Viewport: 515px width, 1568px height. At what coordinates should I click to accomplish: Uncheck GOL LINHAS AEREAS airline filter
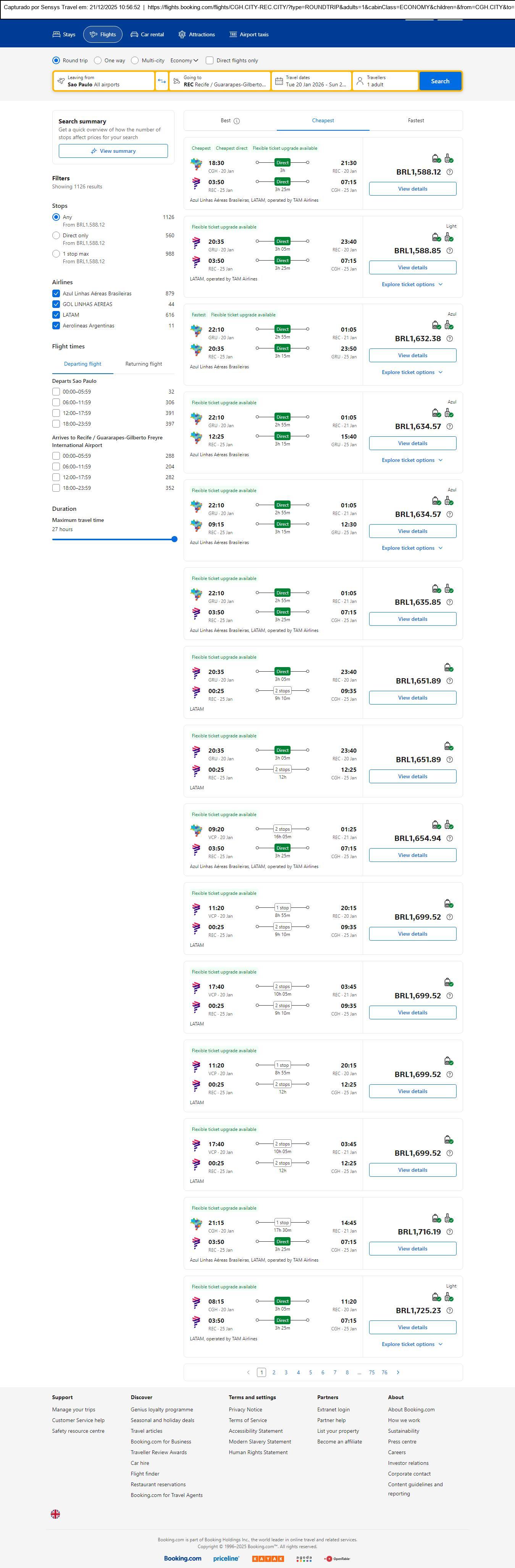pos(56,305)
